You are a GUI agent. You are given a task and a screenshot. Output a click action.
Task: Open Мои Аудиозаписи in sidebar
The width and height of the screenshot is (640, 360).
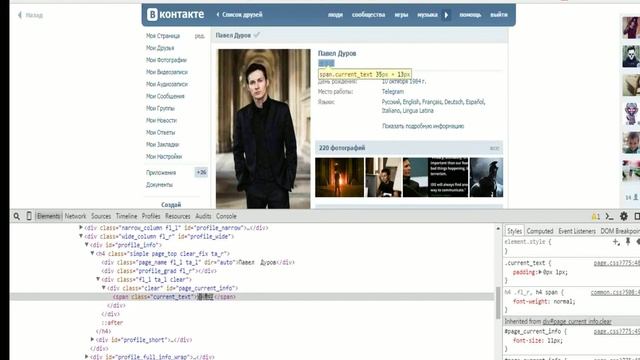[x=167, y=84]
